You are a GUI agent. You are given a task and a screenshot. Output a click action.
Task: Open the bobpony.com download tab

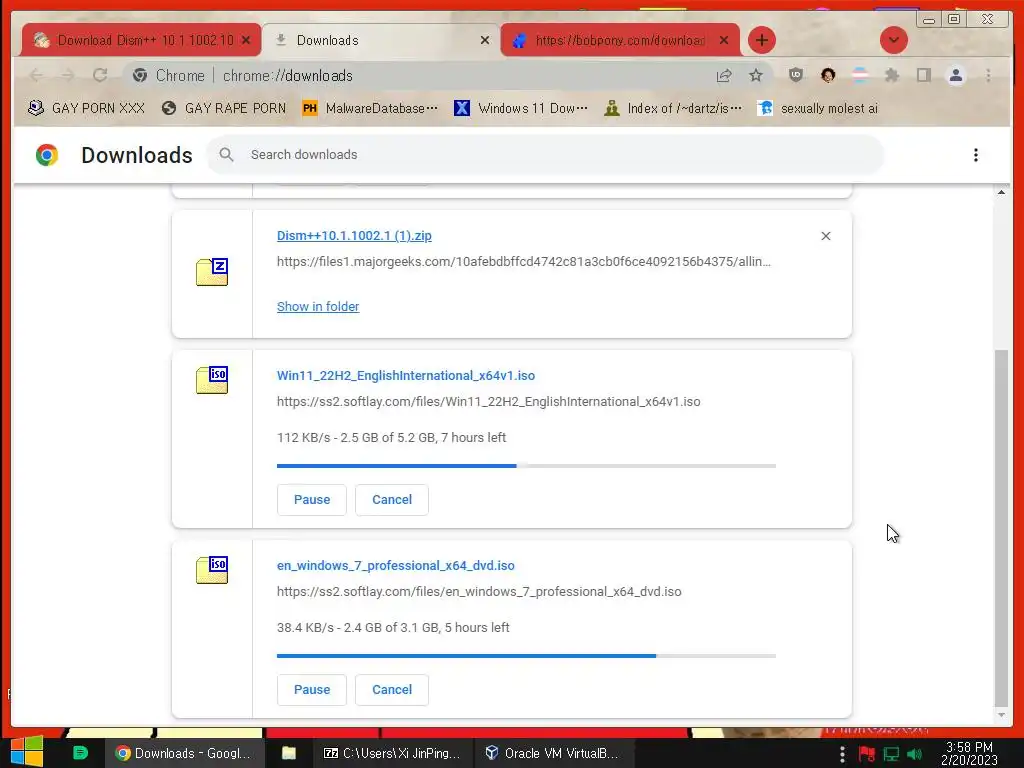(619, 40)
